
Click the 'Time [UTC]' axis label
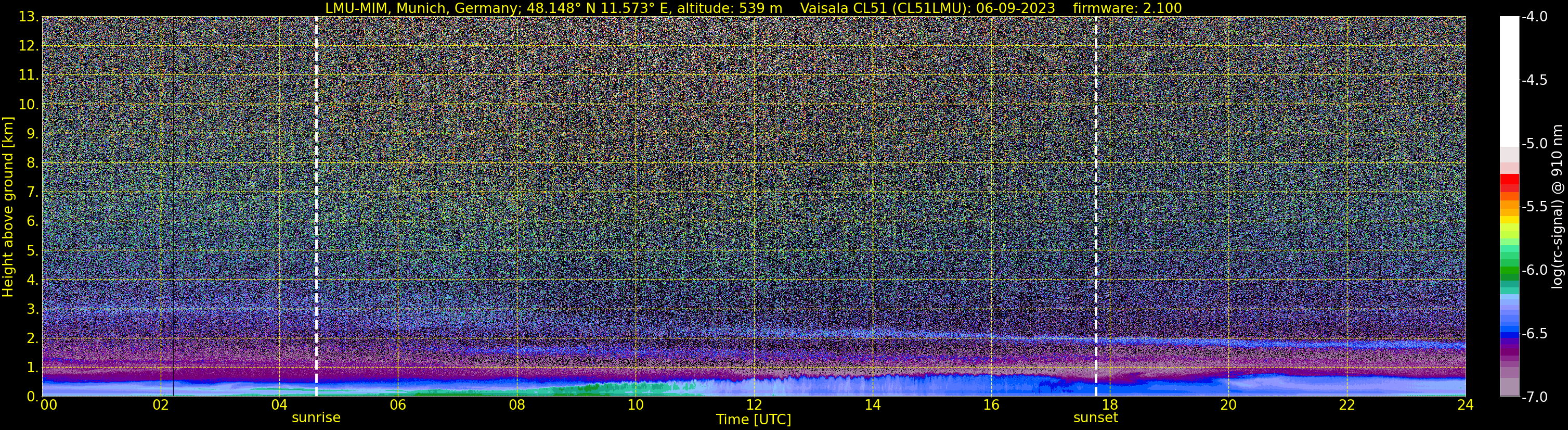754,419
